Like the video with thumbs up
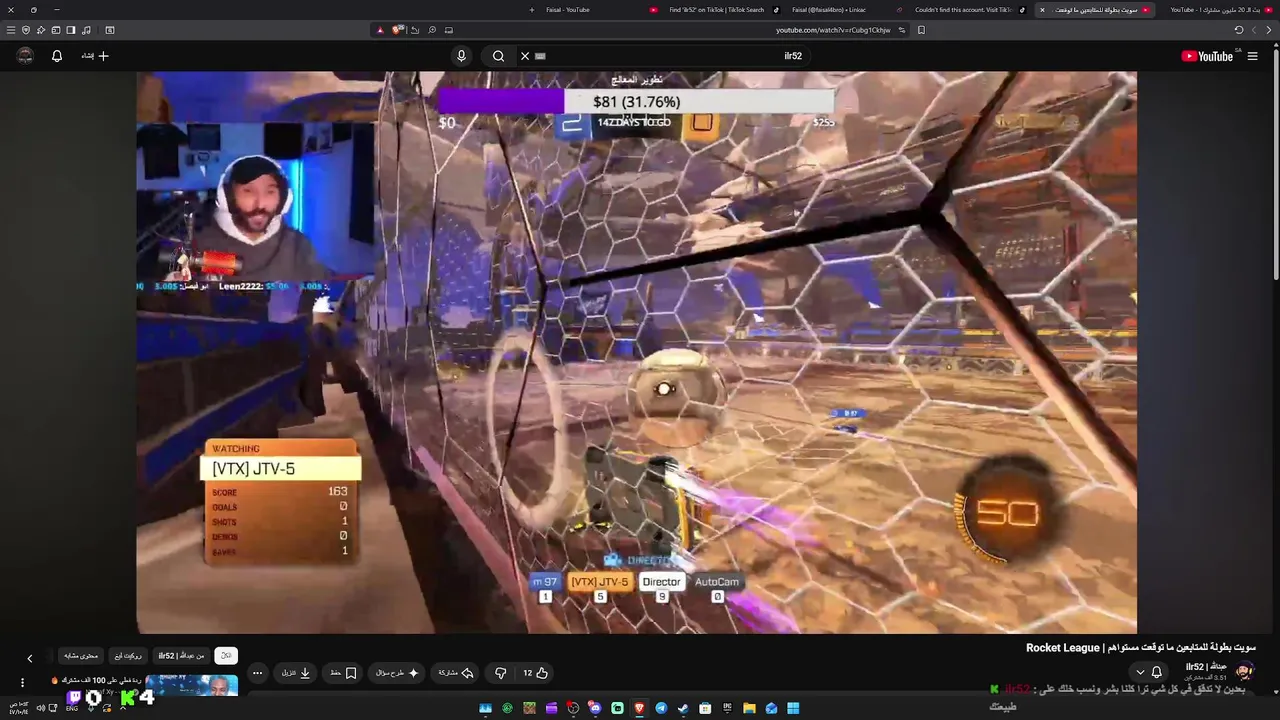1280x720 pixels. (x=536, y=673)
